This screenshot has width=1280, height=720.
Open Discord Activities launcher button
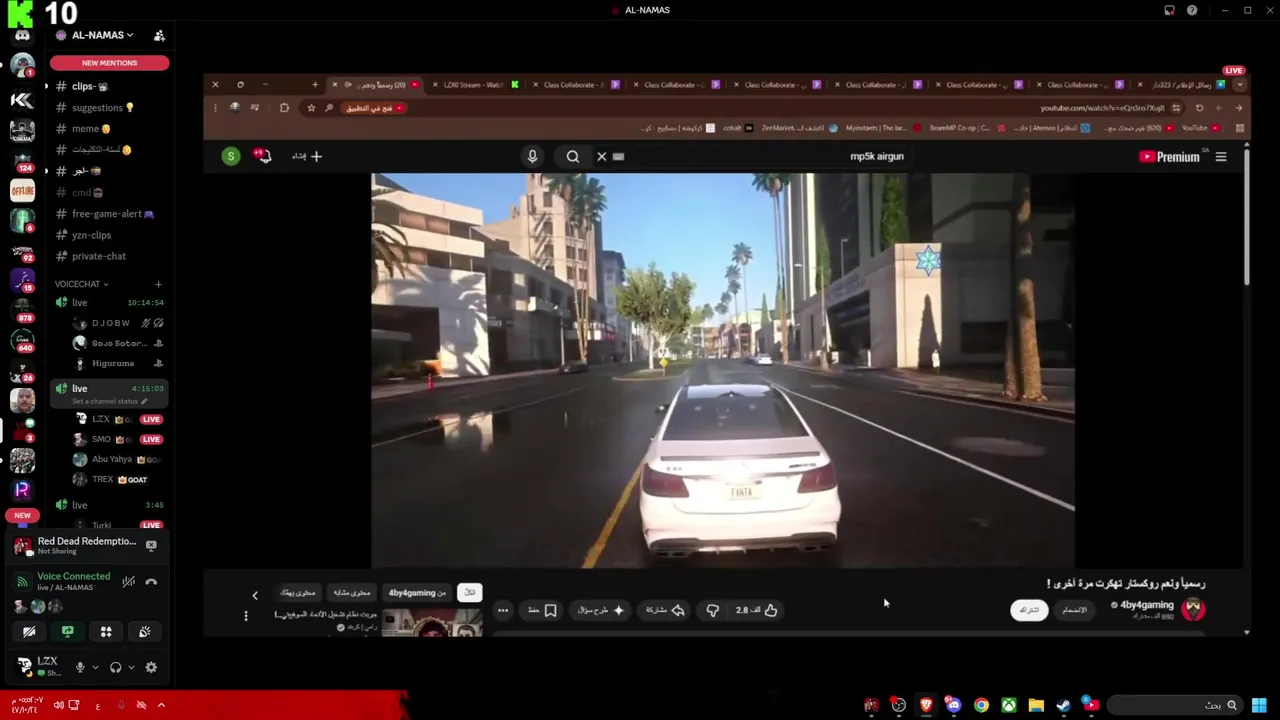click(106, 631)
